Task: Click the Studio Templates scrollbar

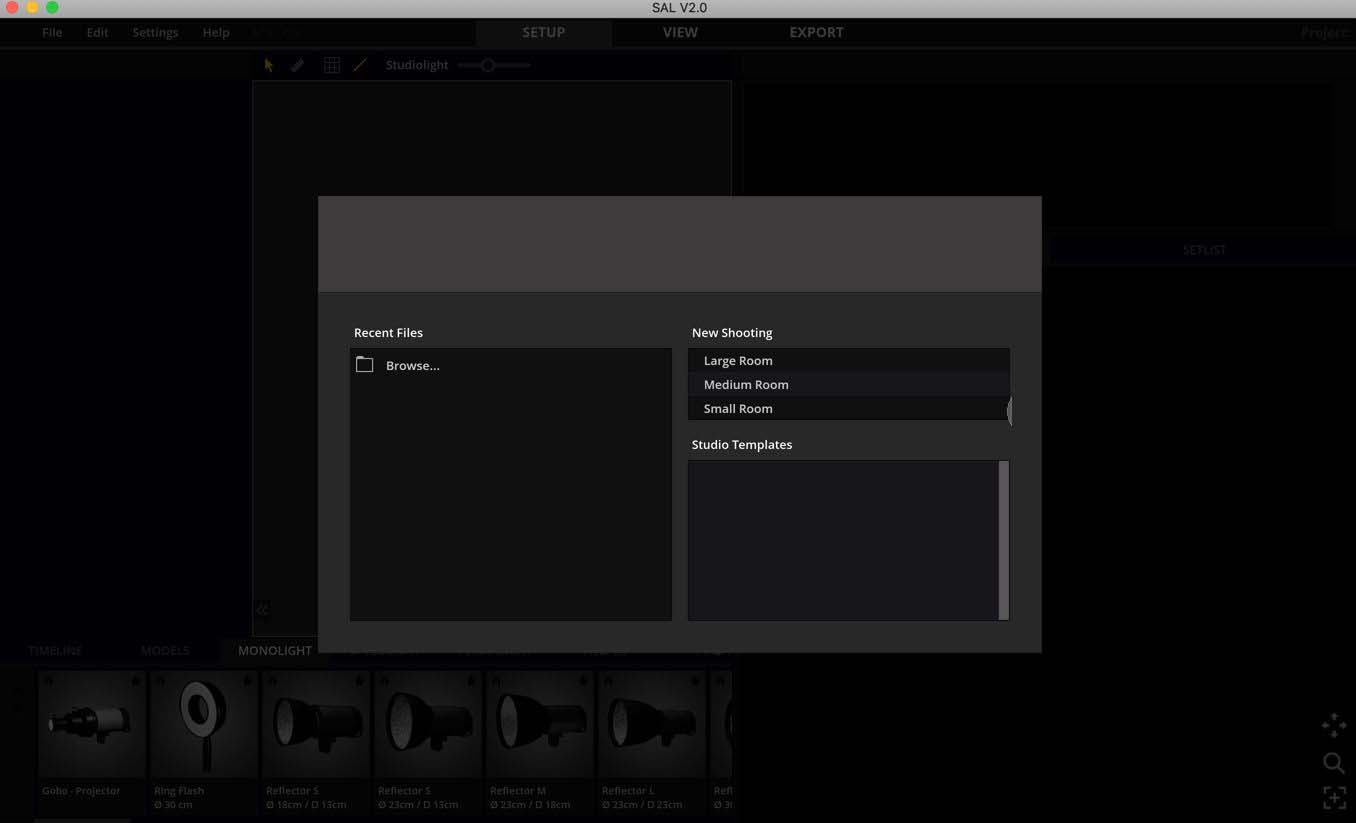Action: point(1004,540)
